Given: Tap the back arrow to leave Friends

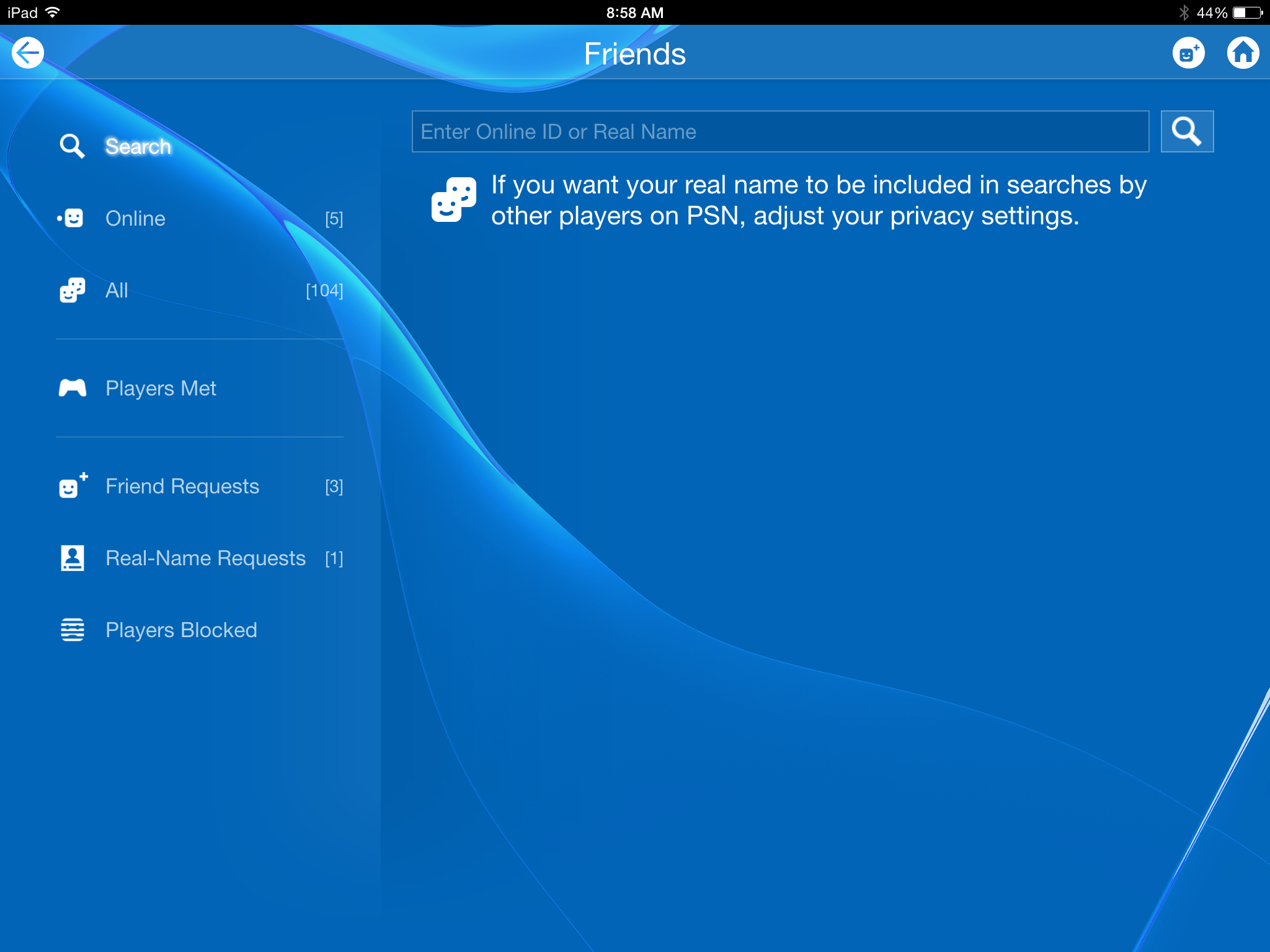Looking at the screenshot, I should click(x=28, y=52).
